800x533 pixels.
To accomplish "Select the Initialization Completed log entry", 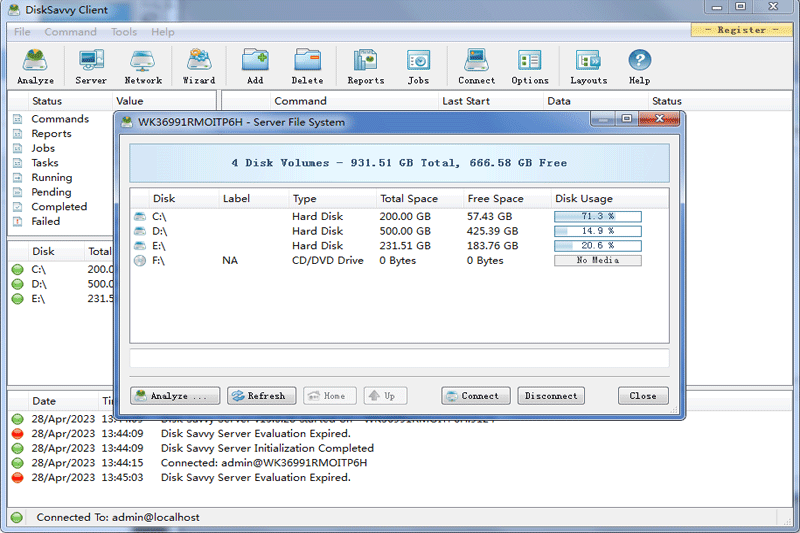I will point(267,448).
